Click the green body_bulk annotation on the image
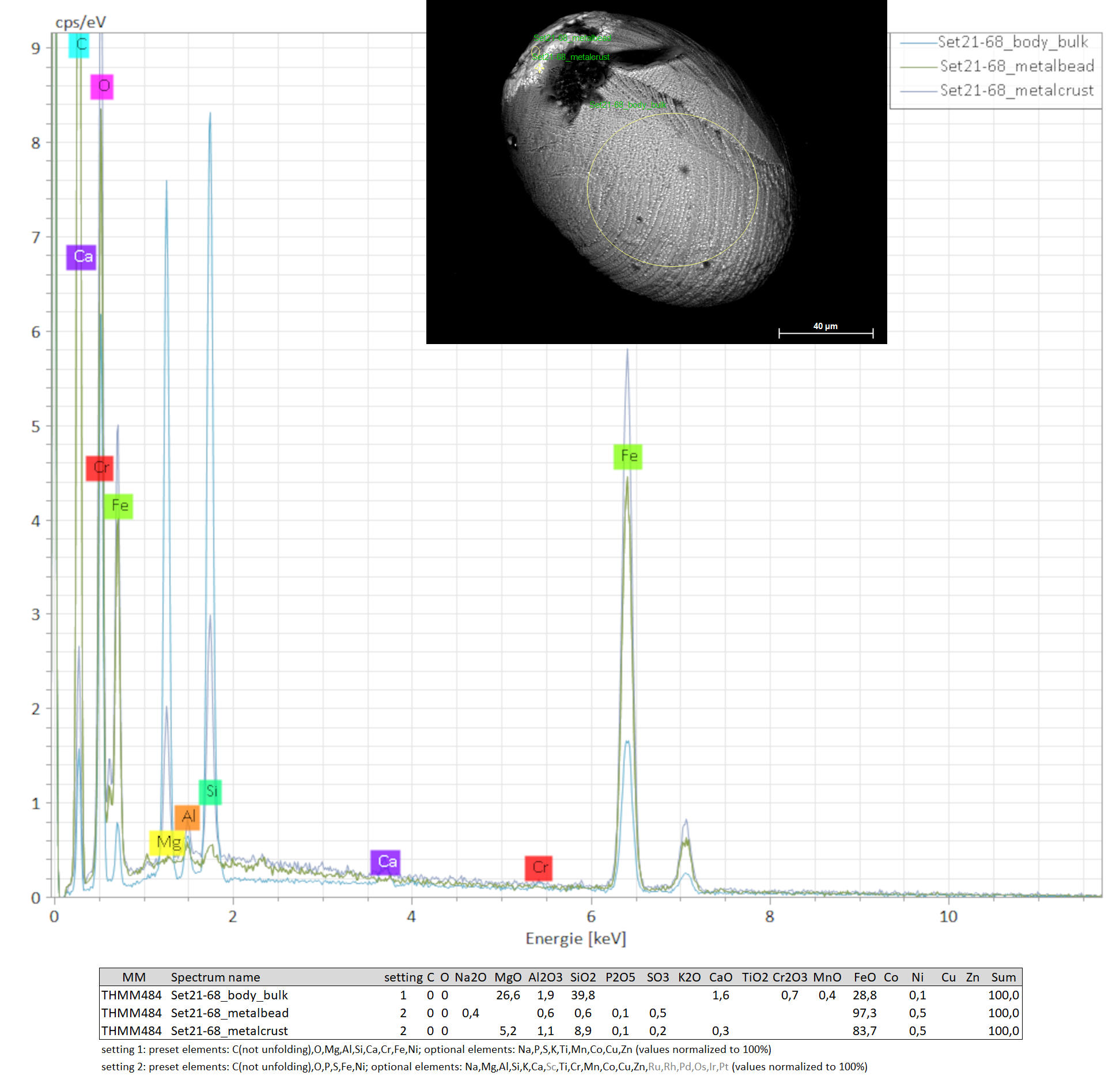 (x=627, y=105)
